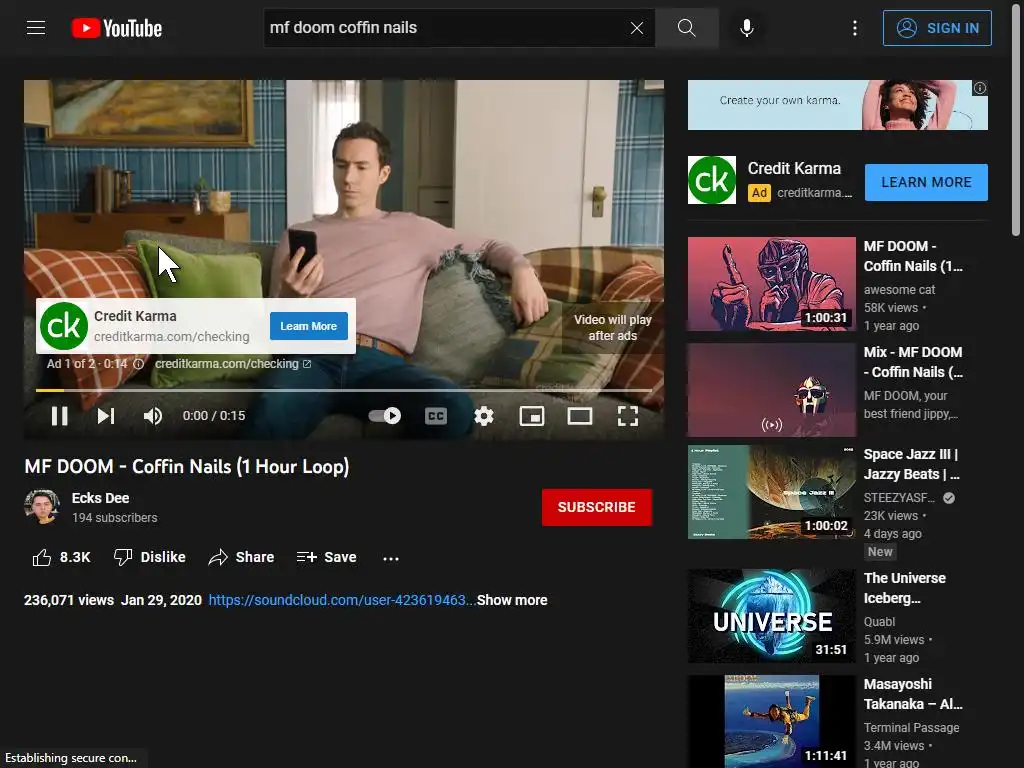Dislike the video

pyautogui.click(x=150, y=557)
